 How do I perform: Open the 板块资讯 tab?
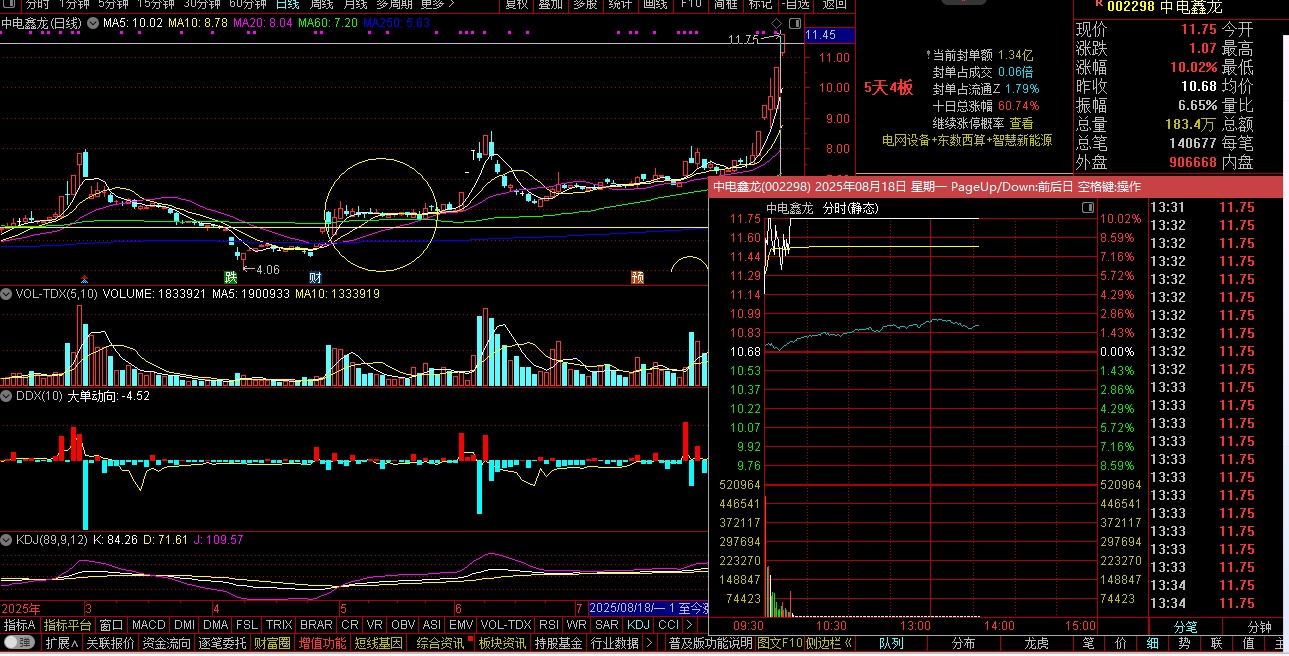[502, 643]
